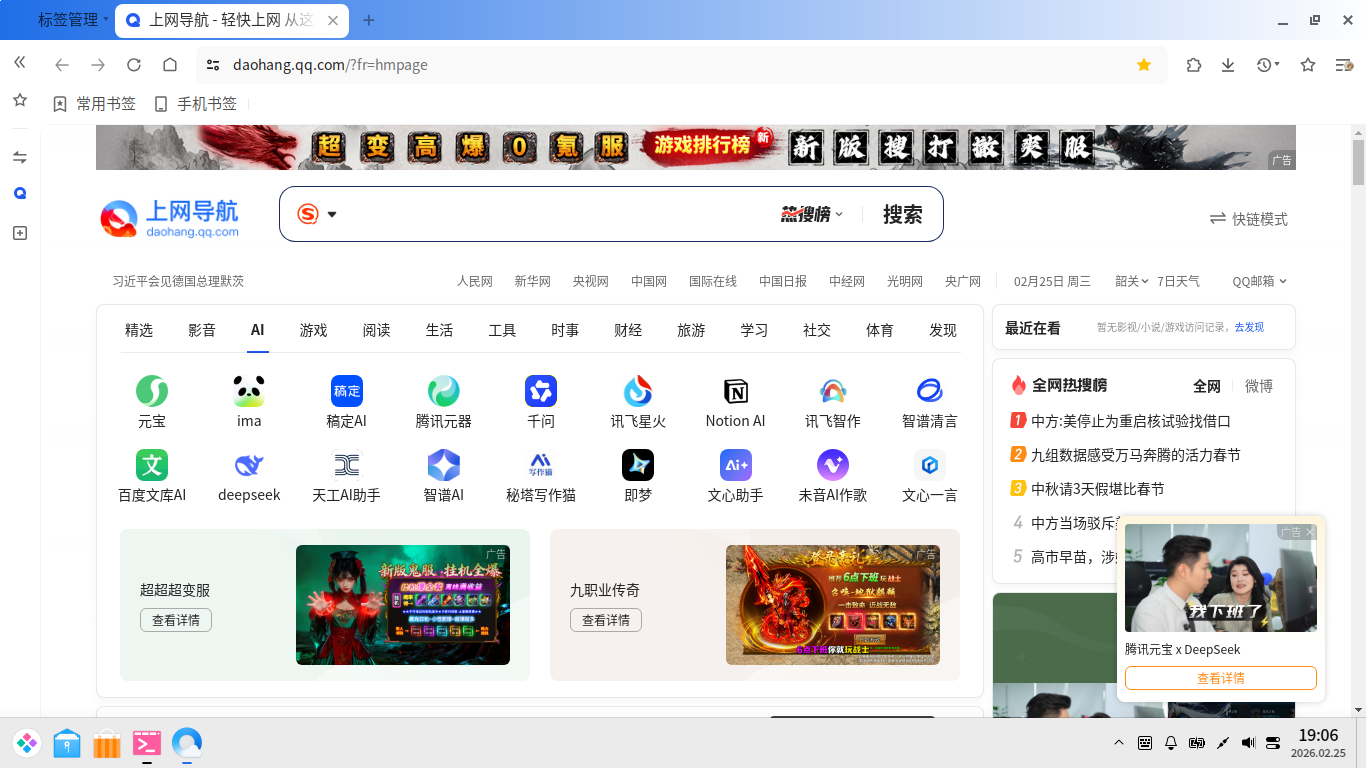This screenshot has width=1366, height=768.
Task: Open the 标签管理 dropdown
Action: 74,20
